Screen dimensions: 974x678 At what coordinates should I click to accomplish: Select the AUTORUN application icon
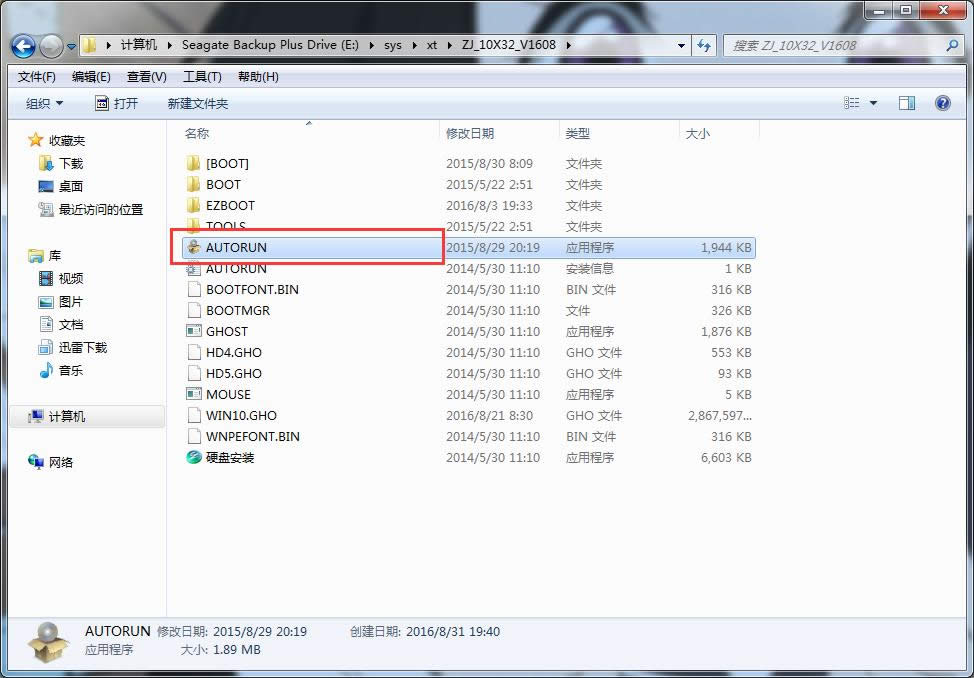click(x=194, y=247)
